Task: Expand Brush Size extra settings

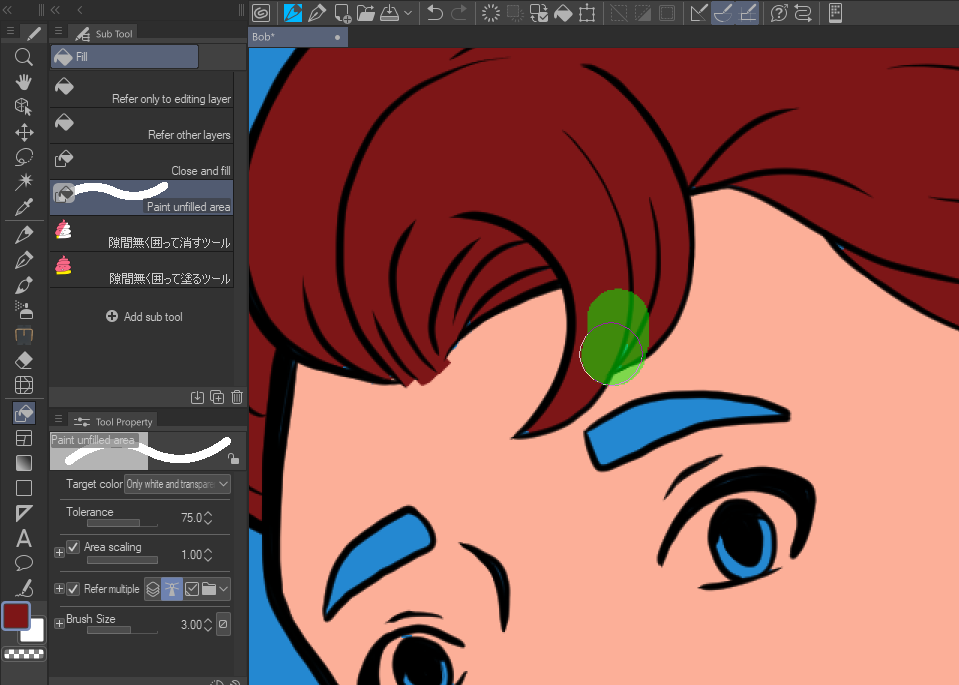Action: pos(59,623)
